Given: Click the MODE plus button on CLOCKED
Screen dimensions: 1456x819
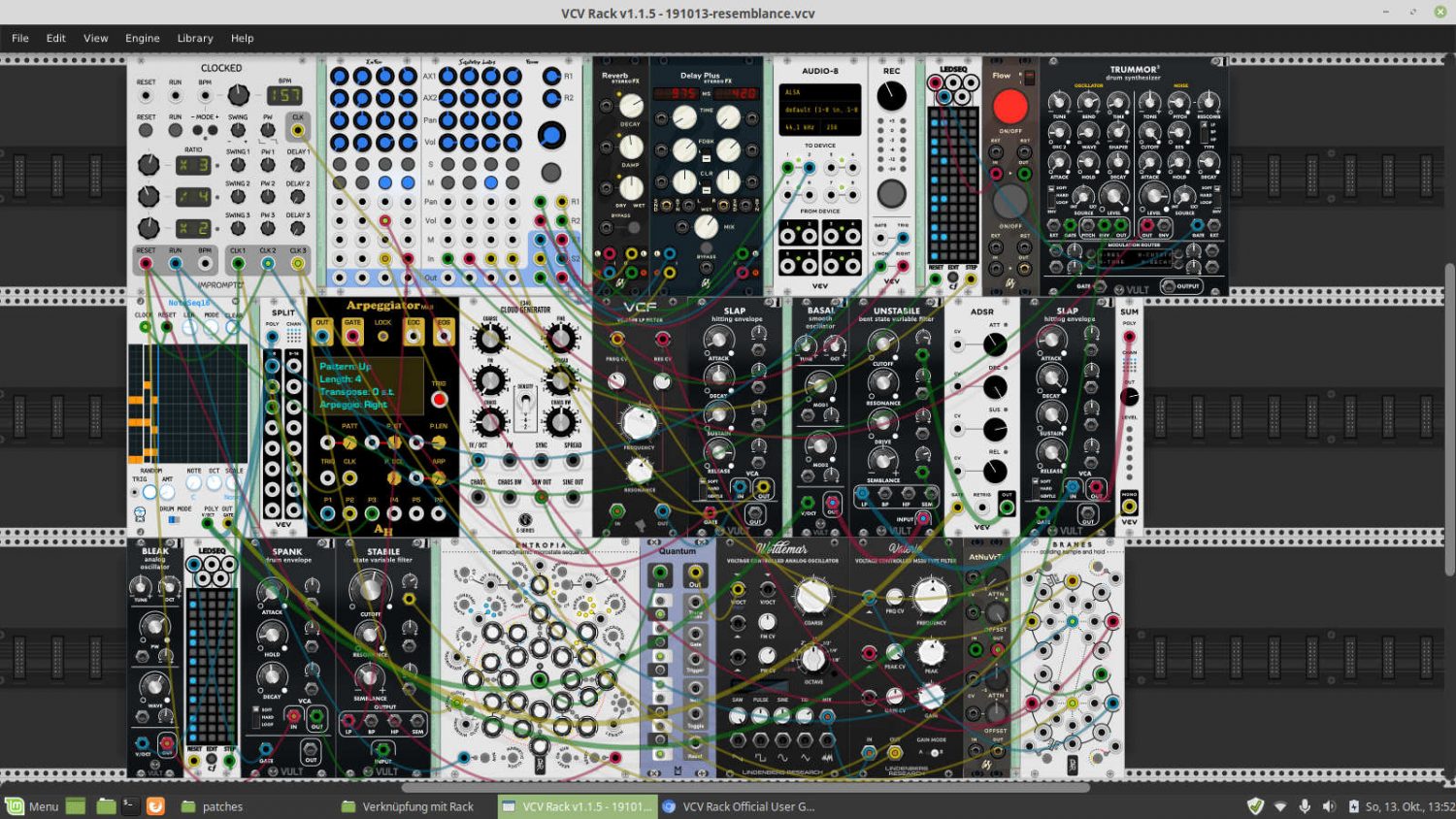Looking at the screenshot, I should 211,130.
